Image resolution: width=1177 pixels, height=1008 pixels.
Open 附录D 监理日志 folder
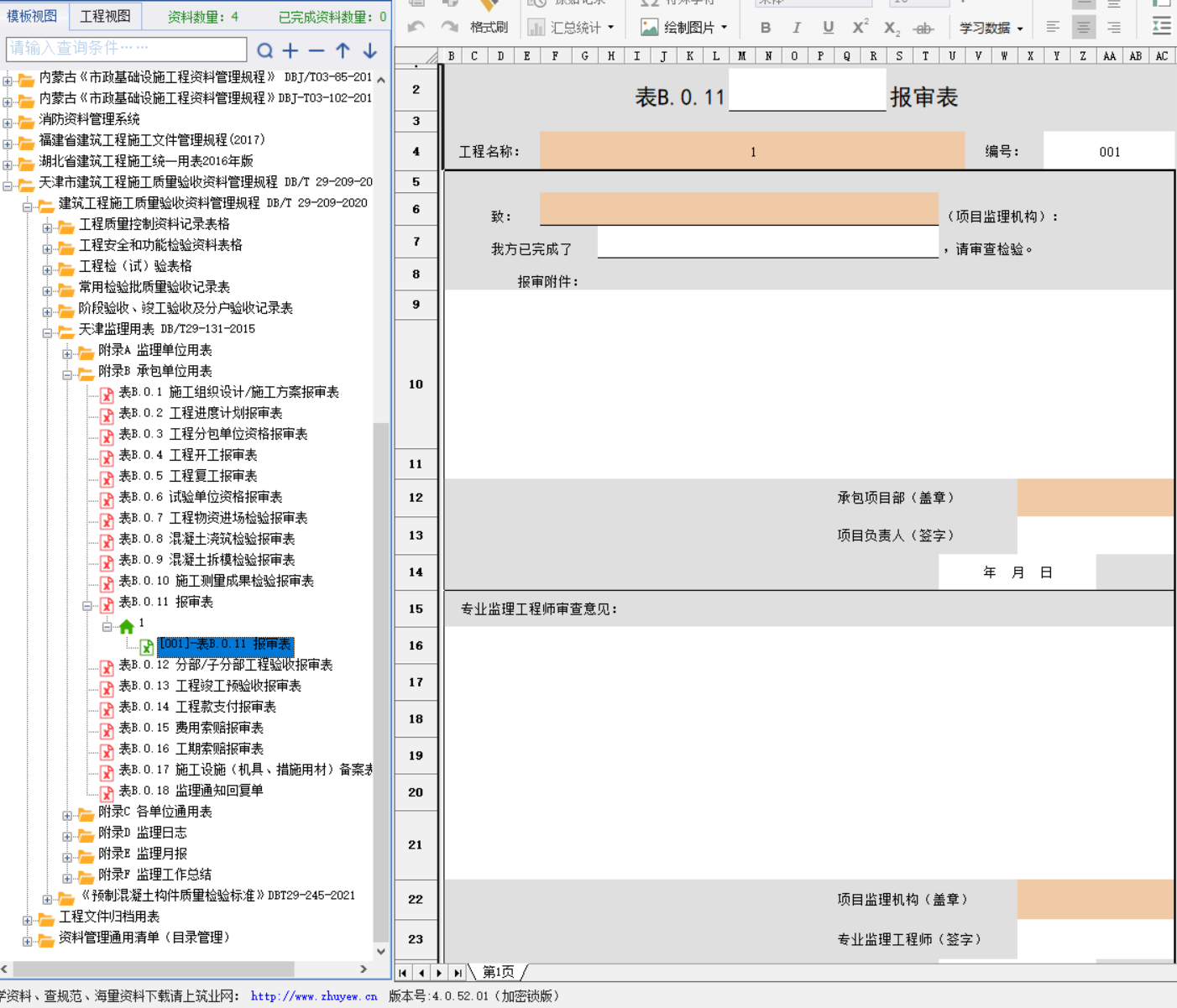pos(142,833)
